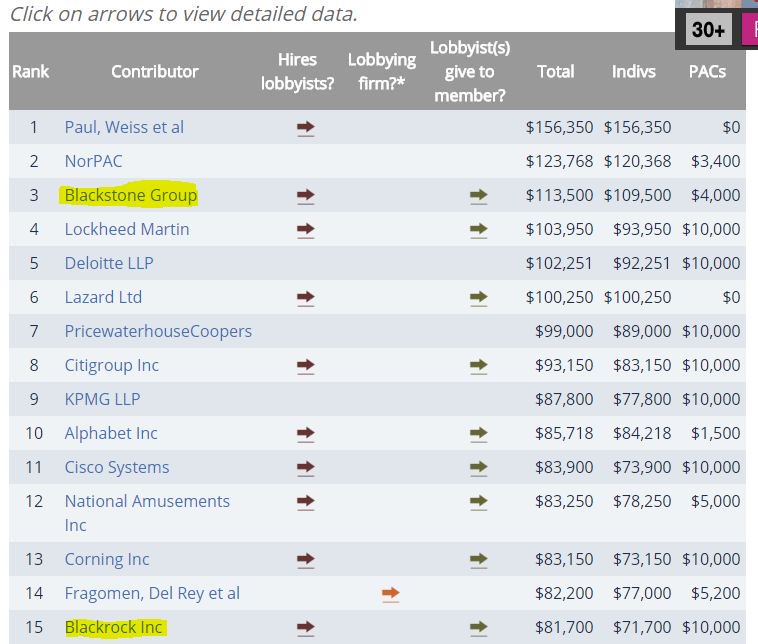Click the $99,000 total for PricewaterhouseCoopers
This screenshot has height=644, width=758.
[x=564, y=331]
